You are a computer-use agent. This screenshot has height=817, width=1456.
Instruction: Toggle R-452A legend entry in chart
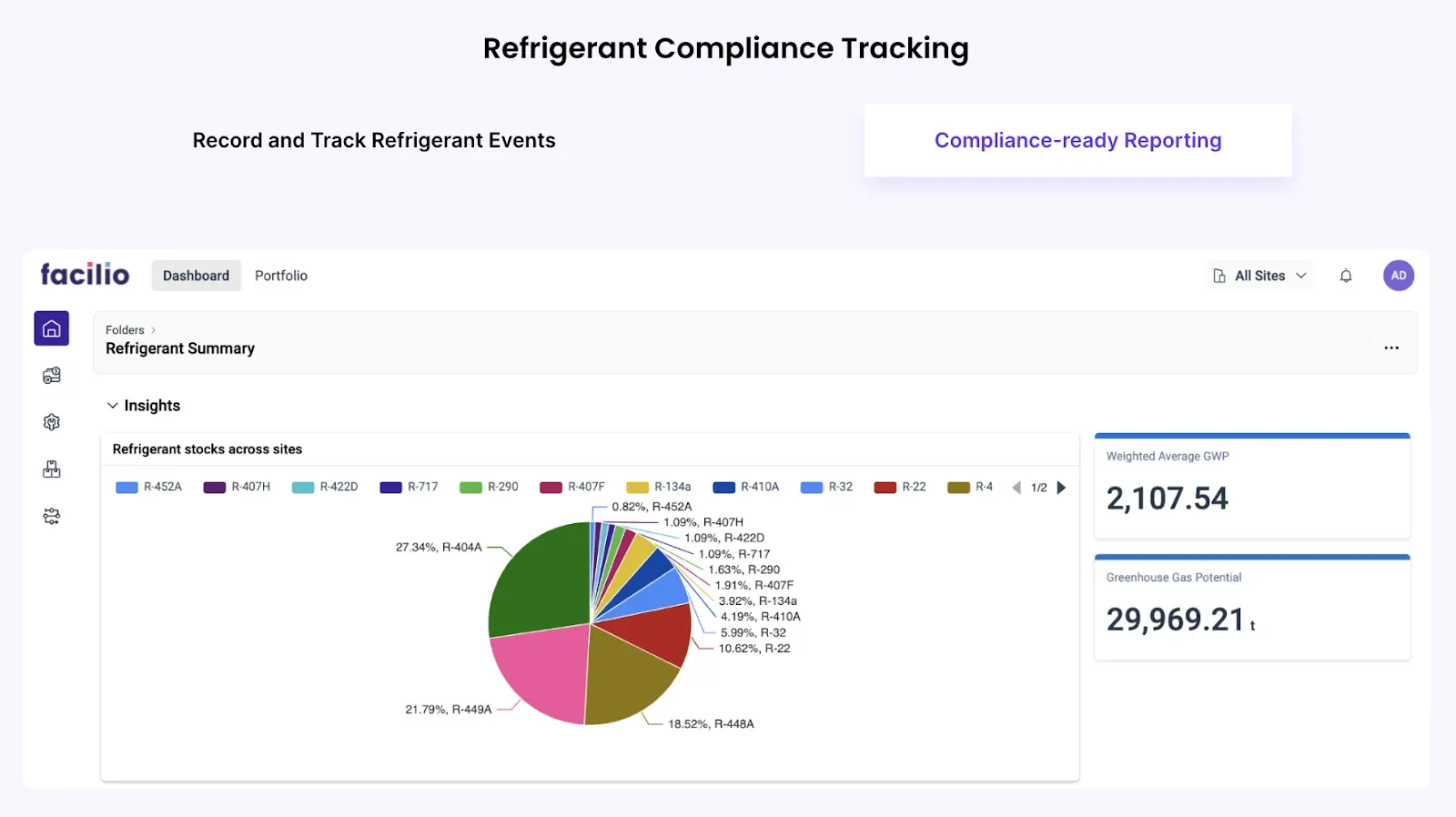tap(149, 487)
